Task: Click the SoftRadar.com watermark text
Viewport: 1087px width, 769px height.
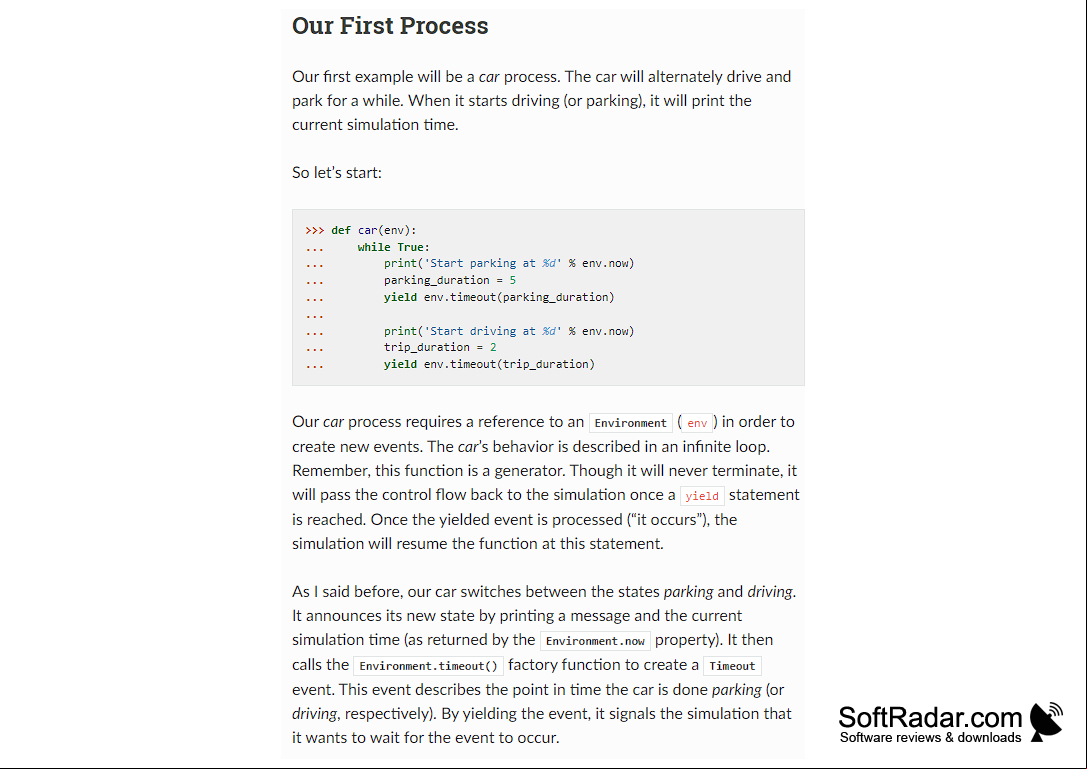Action: click(x=930, y=717)
